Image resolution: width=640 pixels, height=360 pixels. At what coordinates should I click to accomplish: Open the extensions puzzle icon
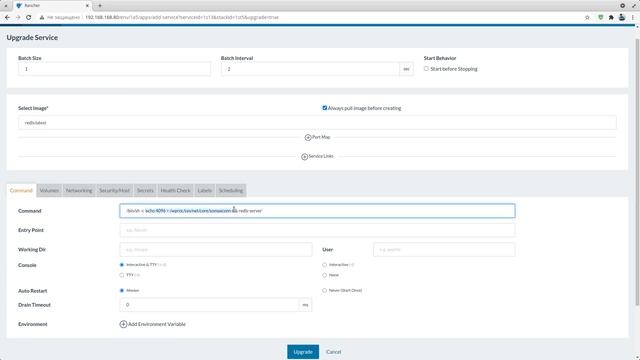(611, 18)
